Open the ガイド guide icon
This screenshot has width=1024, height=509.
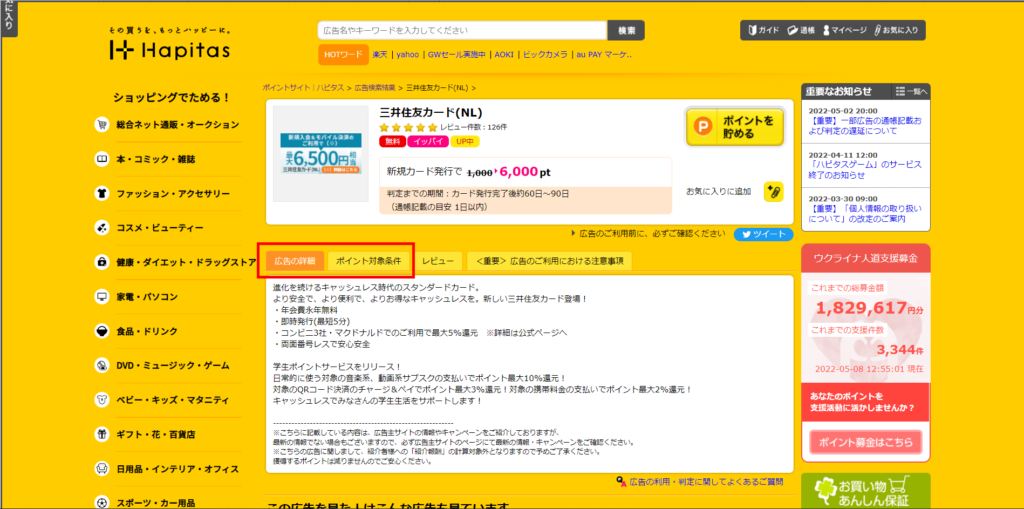[x=763, y=30]
